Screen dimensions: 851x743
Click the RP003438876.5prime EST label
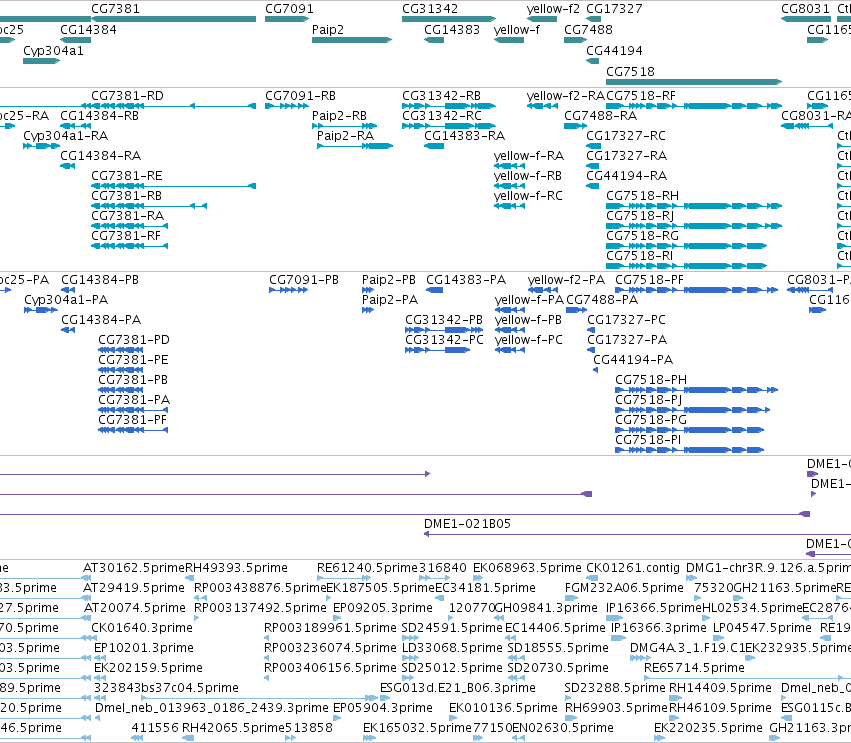tap(260, 588)
